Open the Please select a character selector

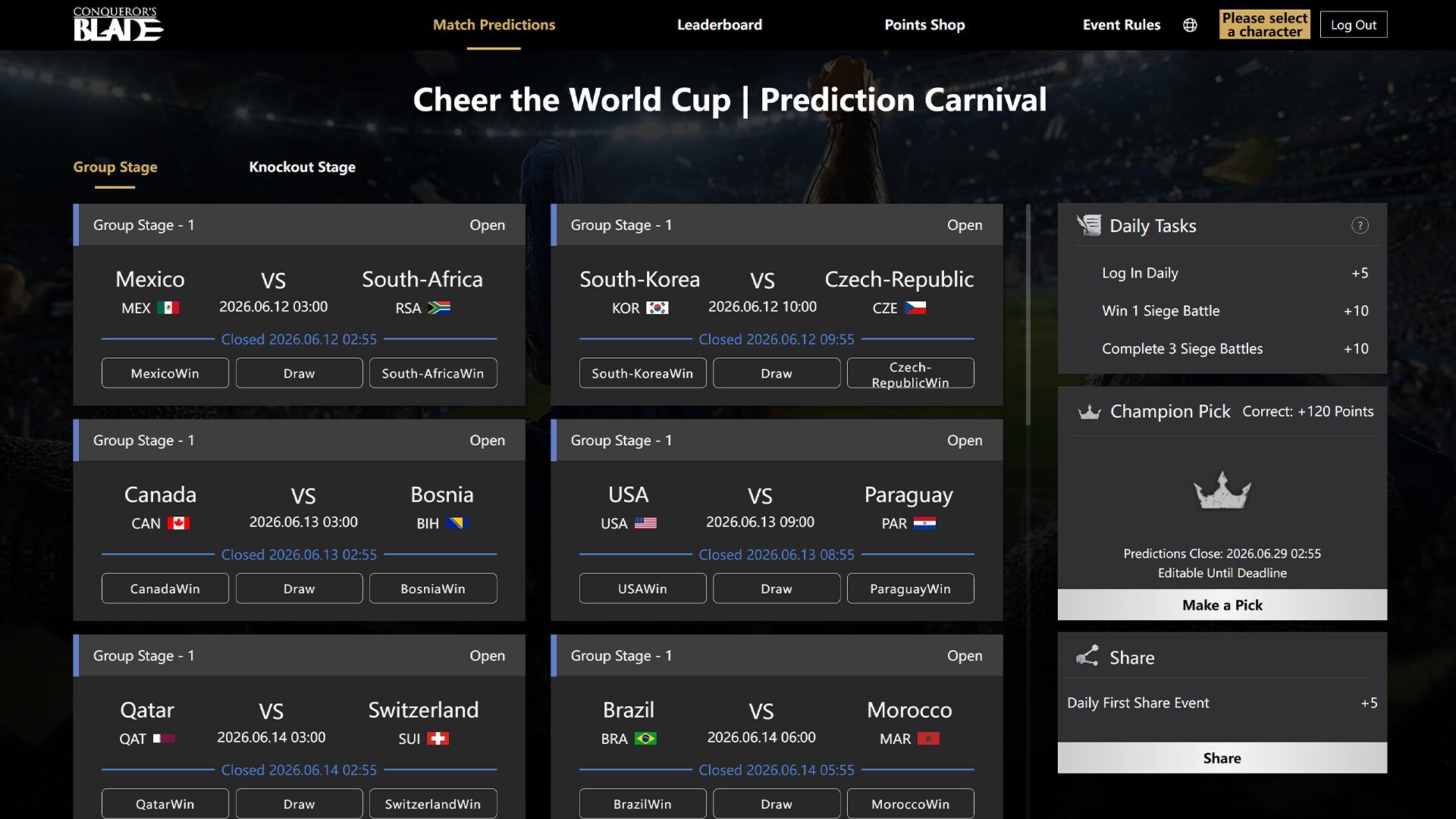[1264, 25]
